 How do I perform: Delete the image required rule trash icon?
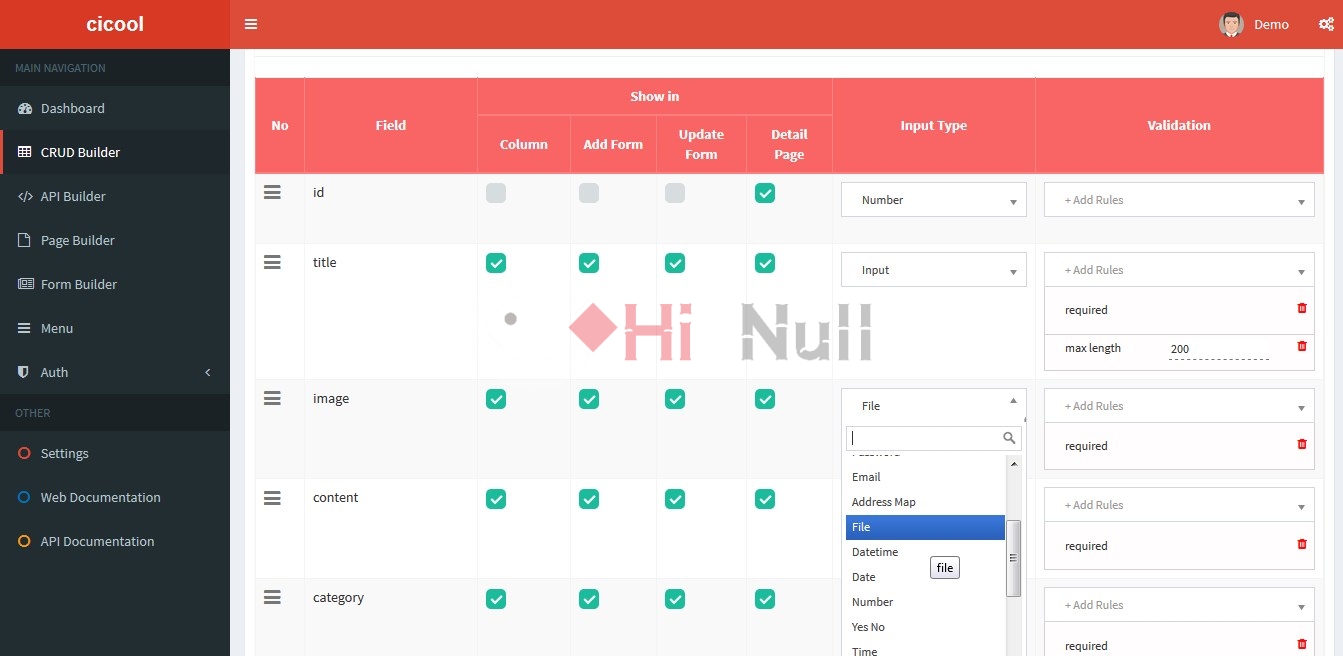(1301, 444)
